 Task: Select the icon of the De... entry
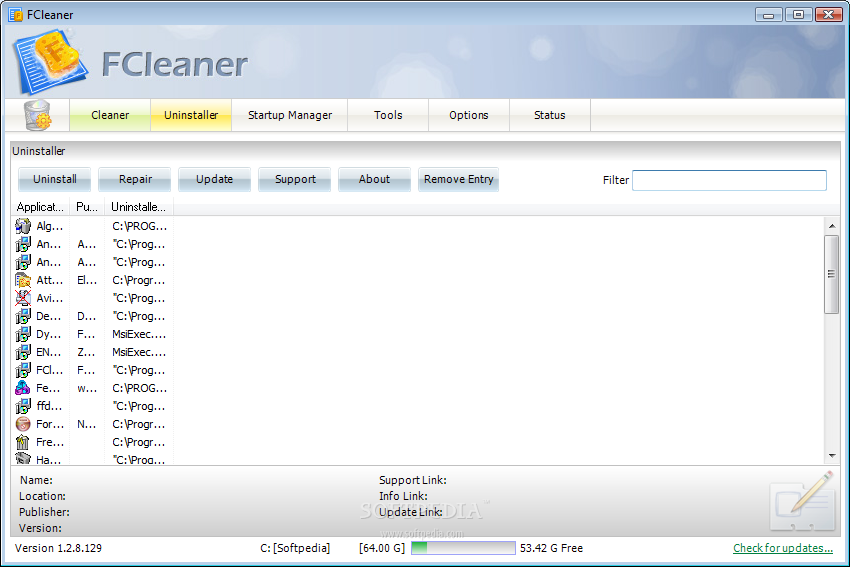[23, 316]
